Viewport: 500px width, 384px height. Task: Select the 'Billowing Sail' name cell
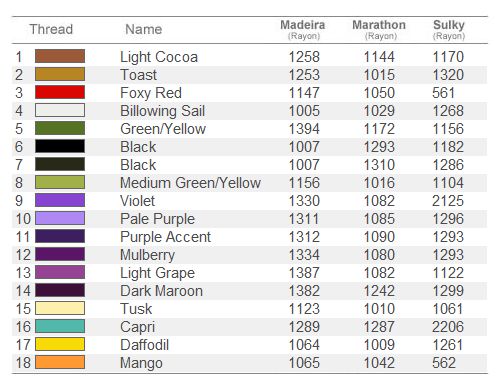tap(163, 111)
